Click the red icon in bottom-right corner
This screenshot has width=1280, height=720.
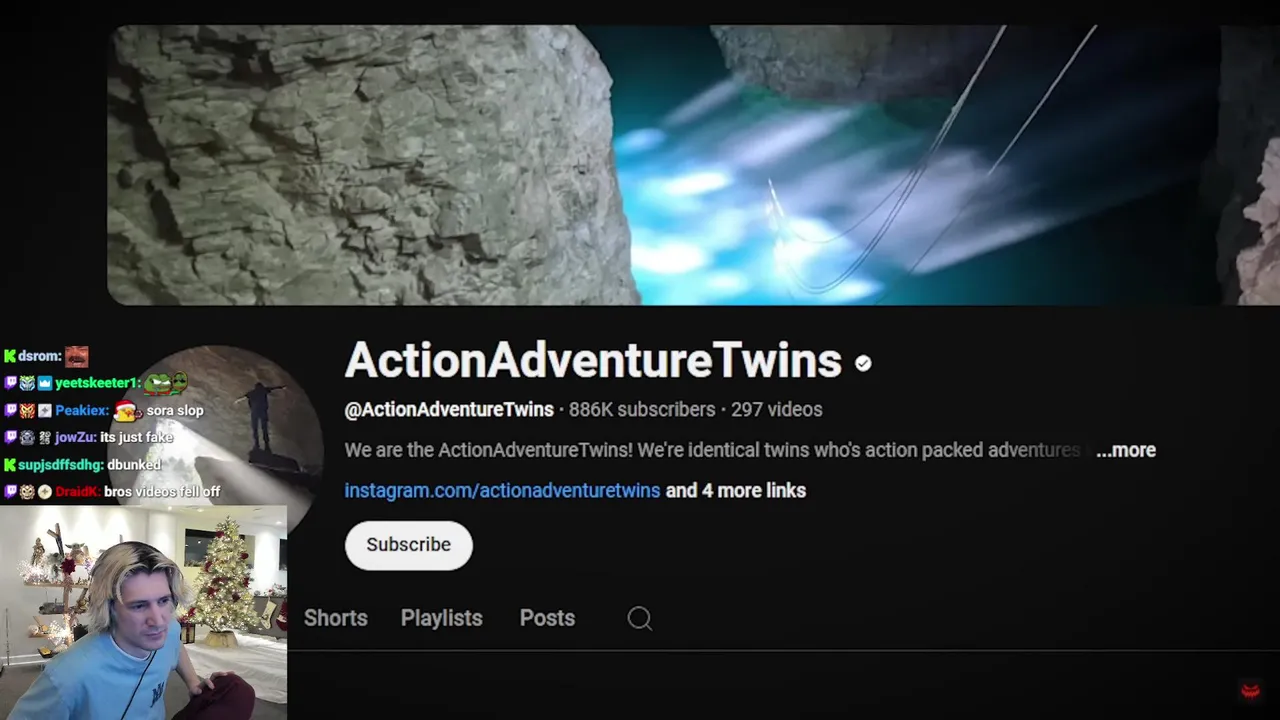point(1250,690)
